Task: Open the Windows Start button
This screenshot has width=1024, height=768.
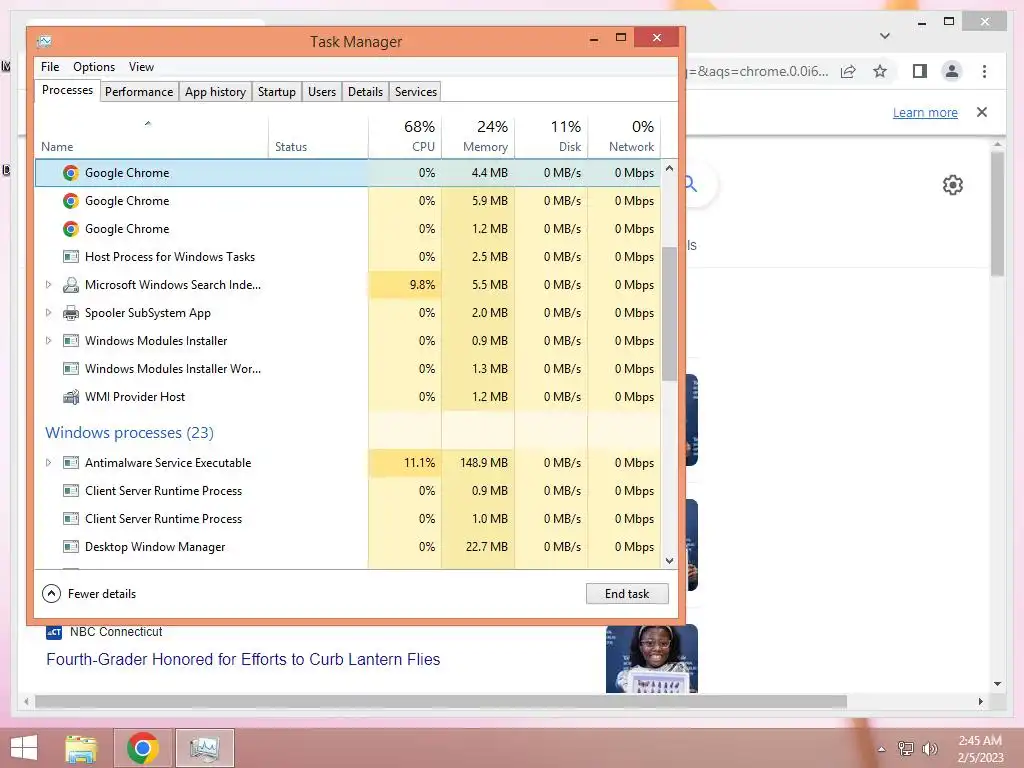Action: 24,748
